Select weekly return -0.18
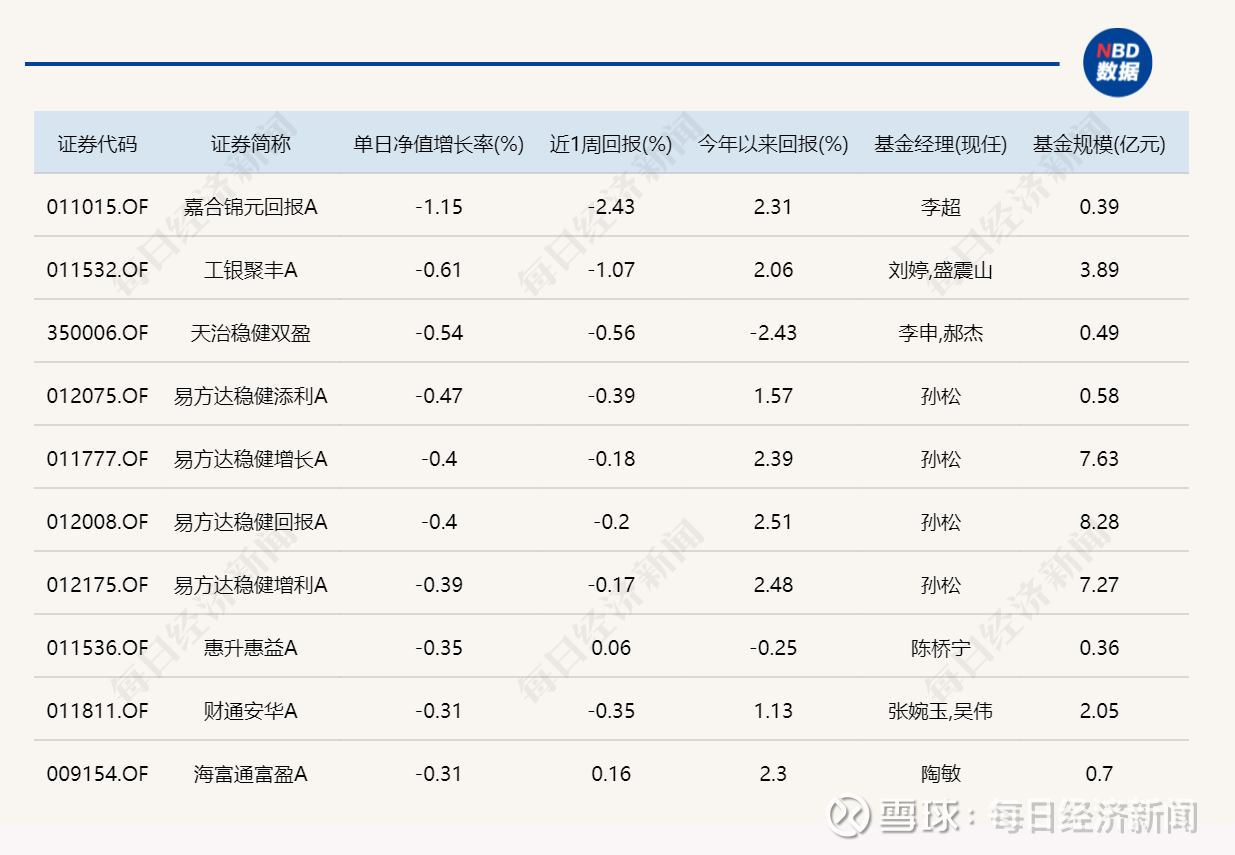1235x855 pixels. click(611, 459)
